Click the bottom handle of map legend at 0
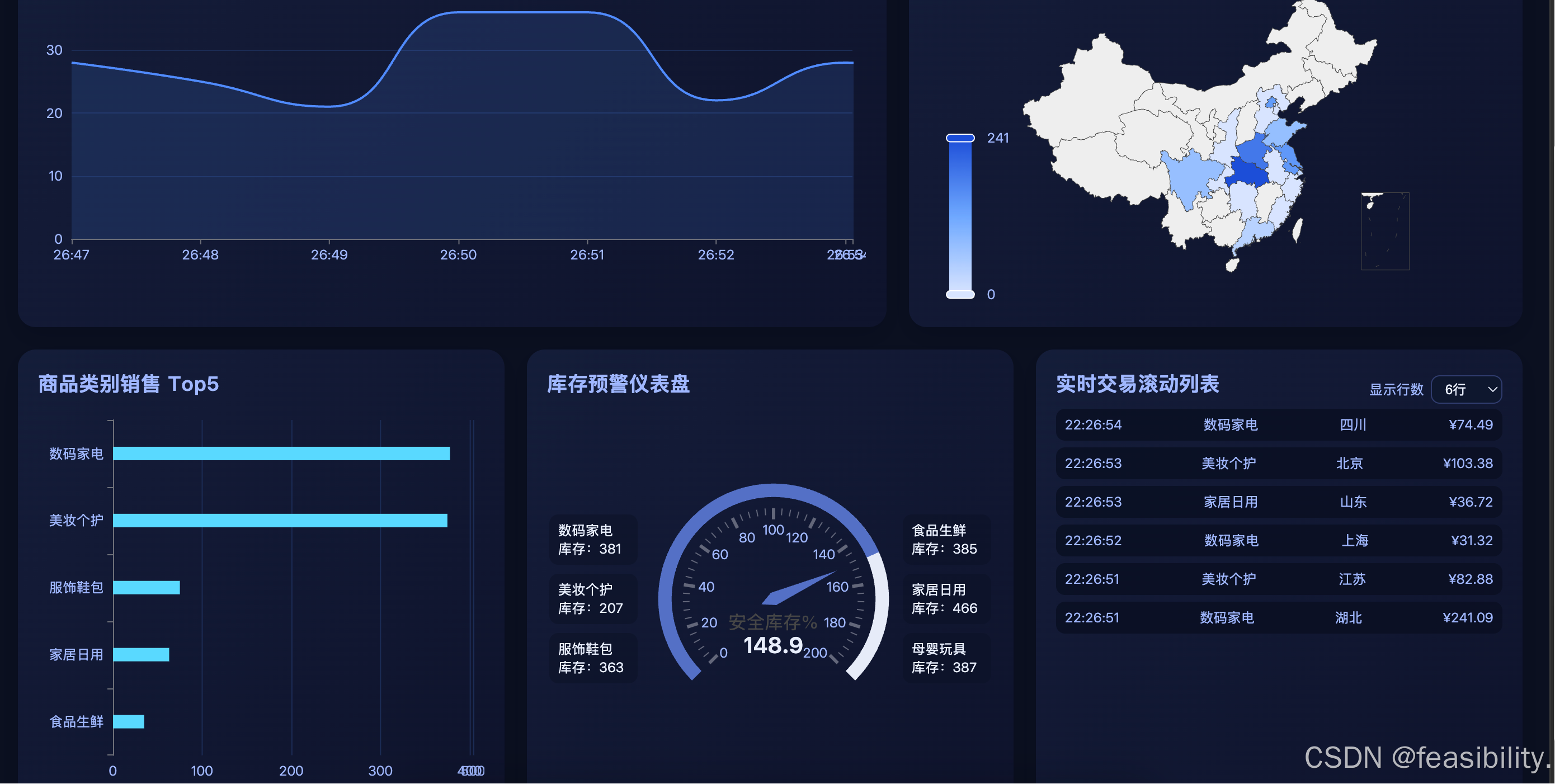This screenshot has width=1555, height=784. tap(960, 295)
